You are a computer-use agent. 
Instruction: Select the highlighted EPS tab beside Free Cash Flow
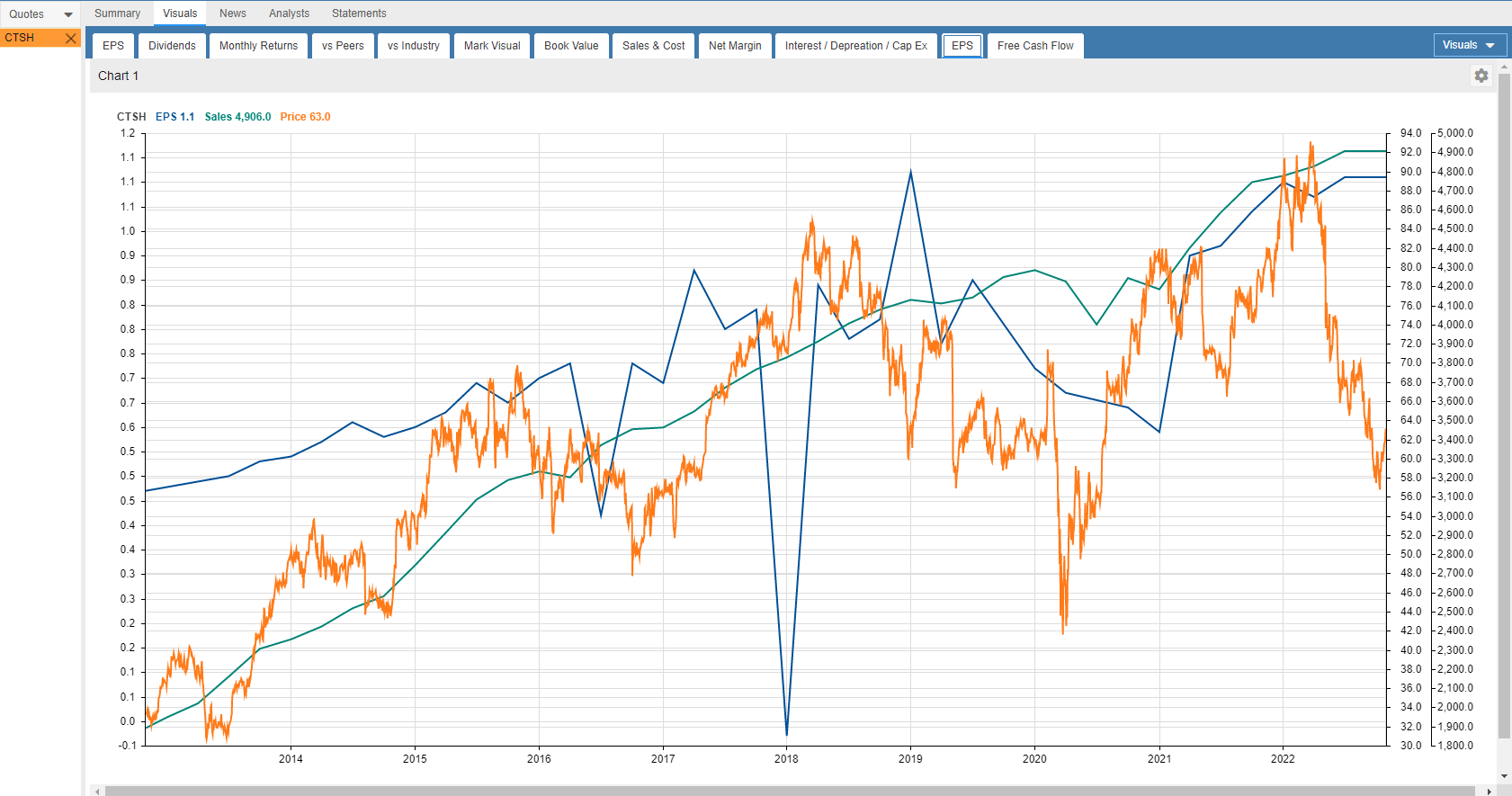(x=962, y=46)
